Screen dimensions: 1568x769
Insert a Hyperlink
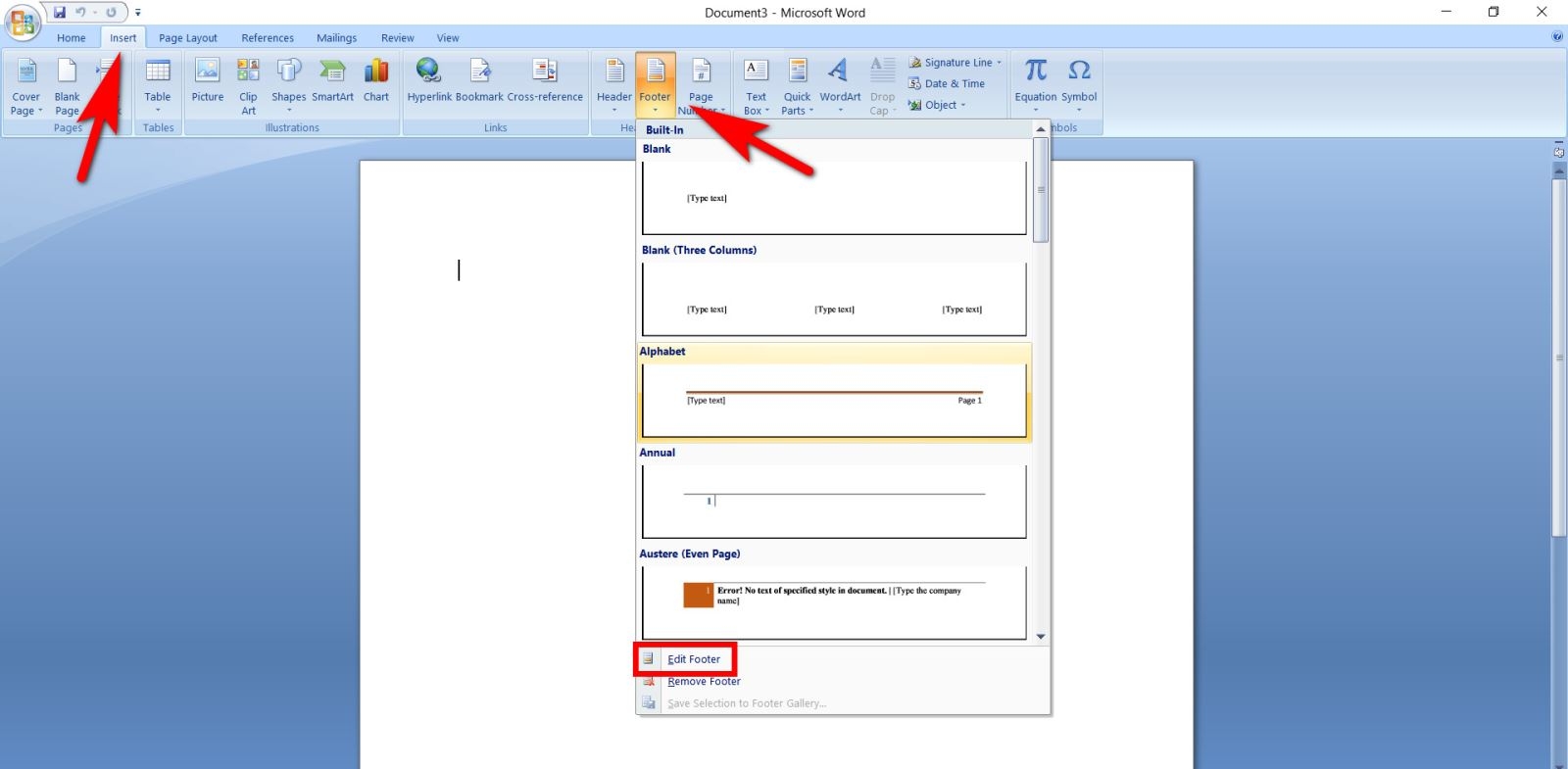(x=429, y=80)
